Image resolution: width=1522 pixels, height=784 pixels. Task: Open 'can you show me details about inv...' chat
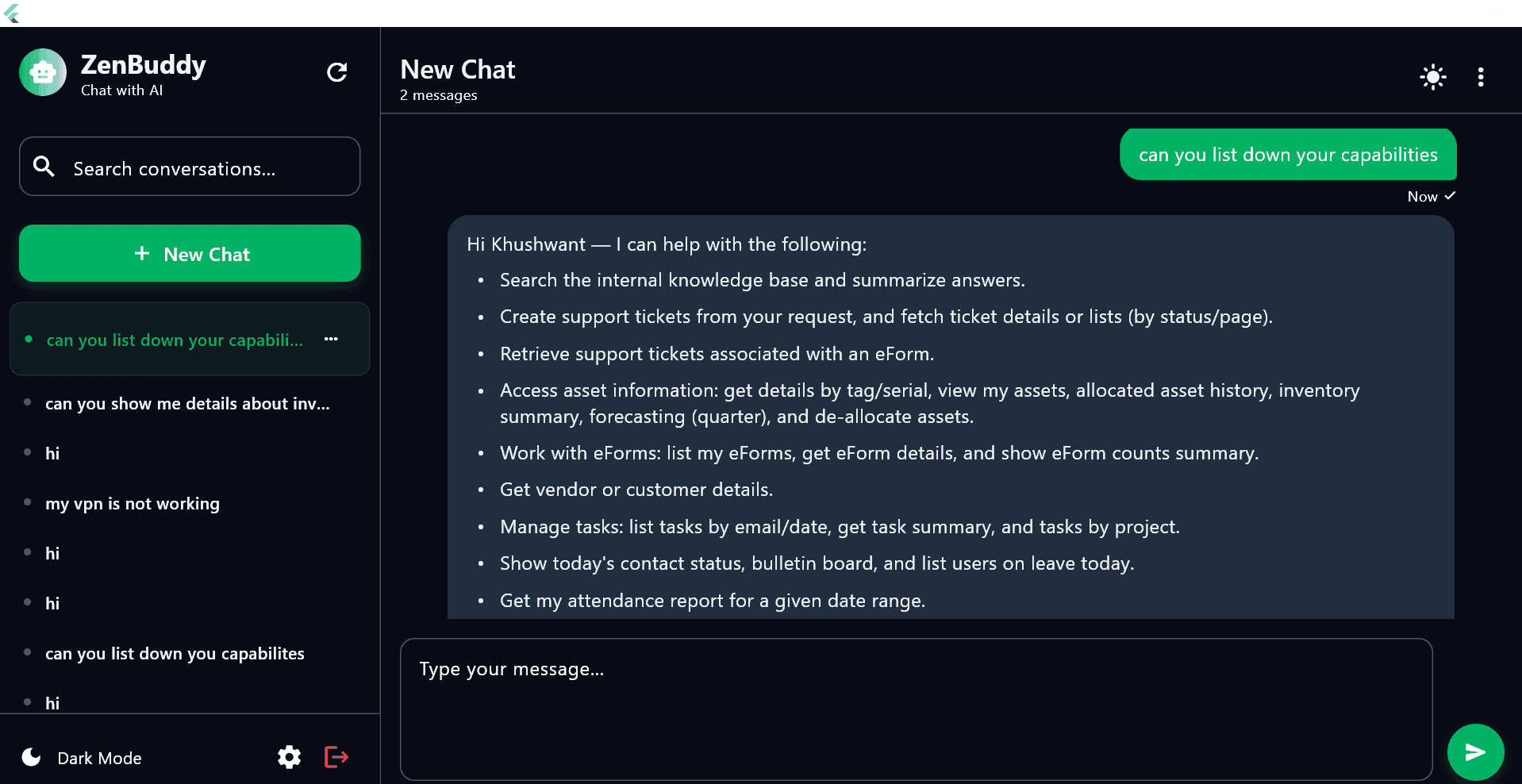pos(187,403)
